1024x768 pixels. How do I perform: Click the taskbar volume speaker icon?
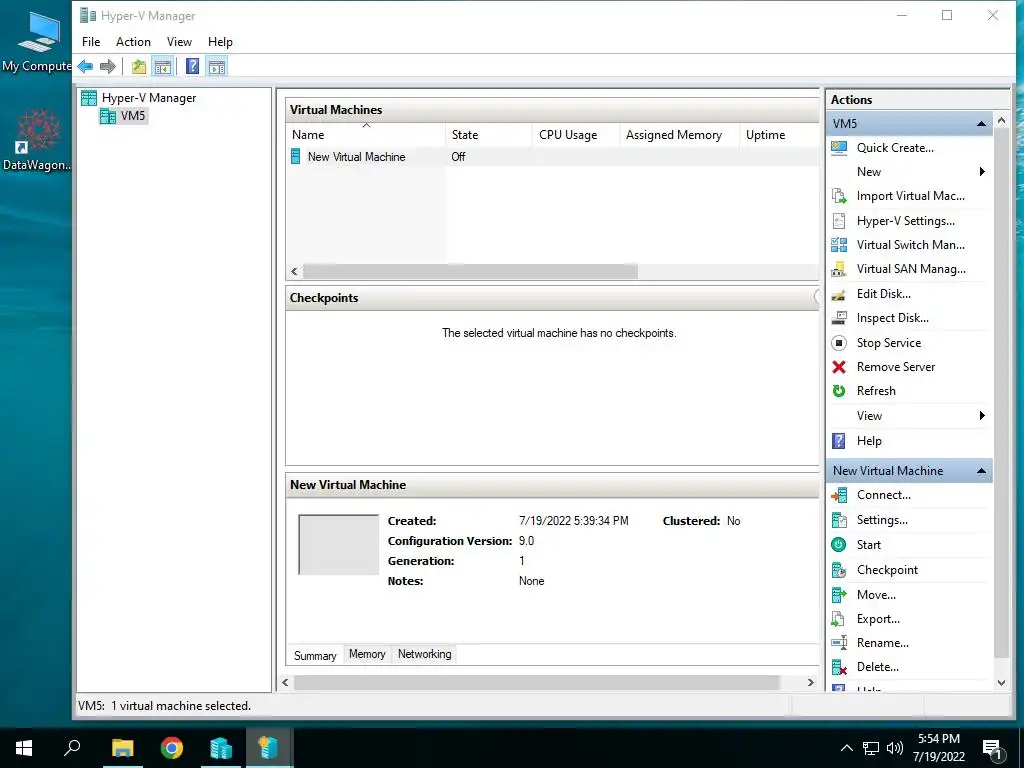click(895, 748)
